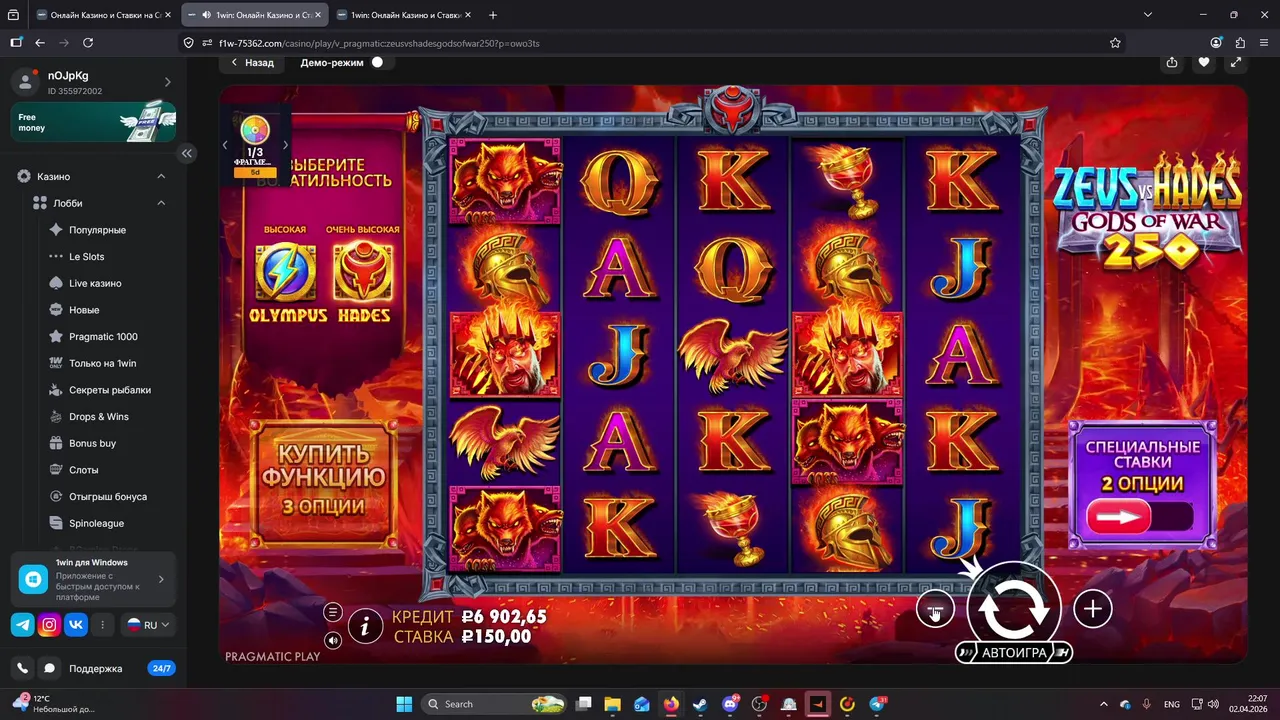Open the support chat bubble icon
The width and height of the screenshot is (1280, 720).
[49, 668]
